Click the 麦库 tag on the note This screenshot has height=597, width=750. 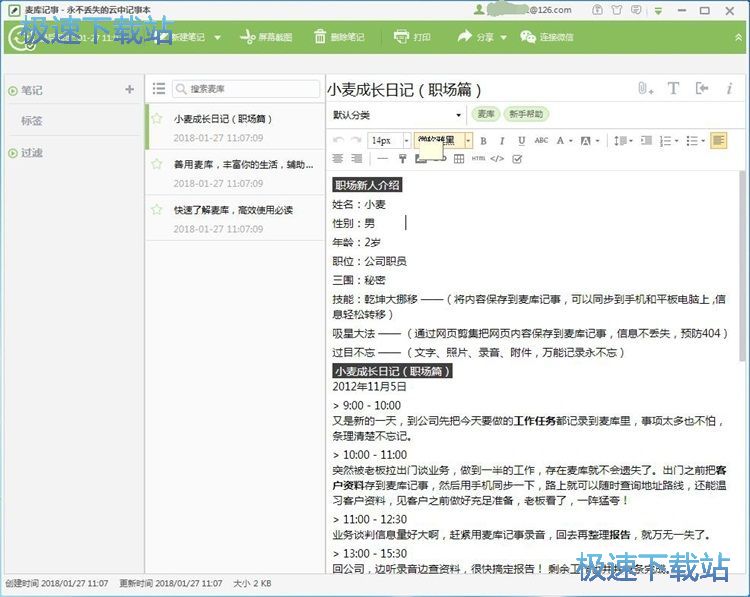click(x=485, y=115)
